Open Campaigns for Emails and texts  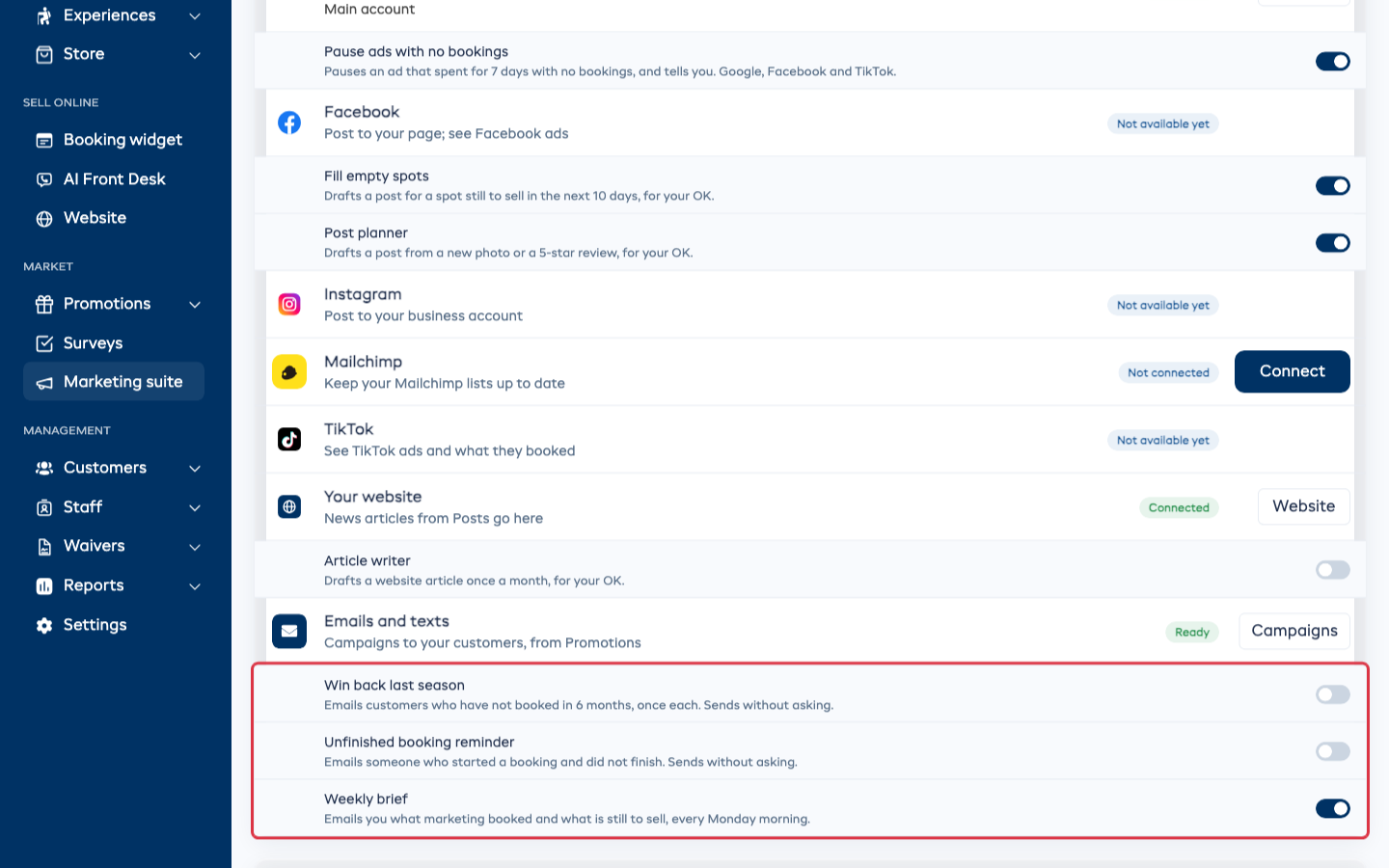point(1294,631)
